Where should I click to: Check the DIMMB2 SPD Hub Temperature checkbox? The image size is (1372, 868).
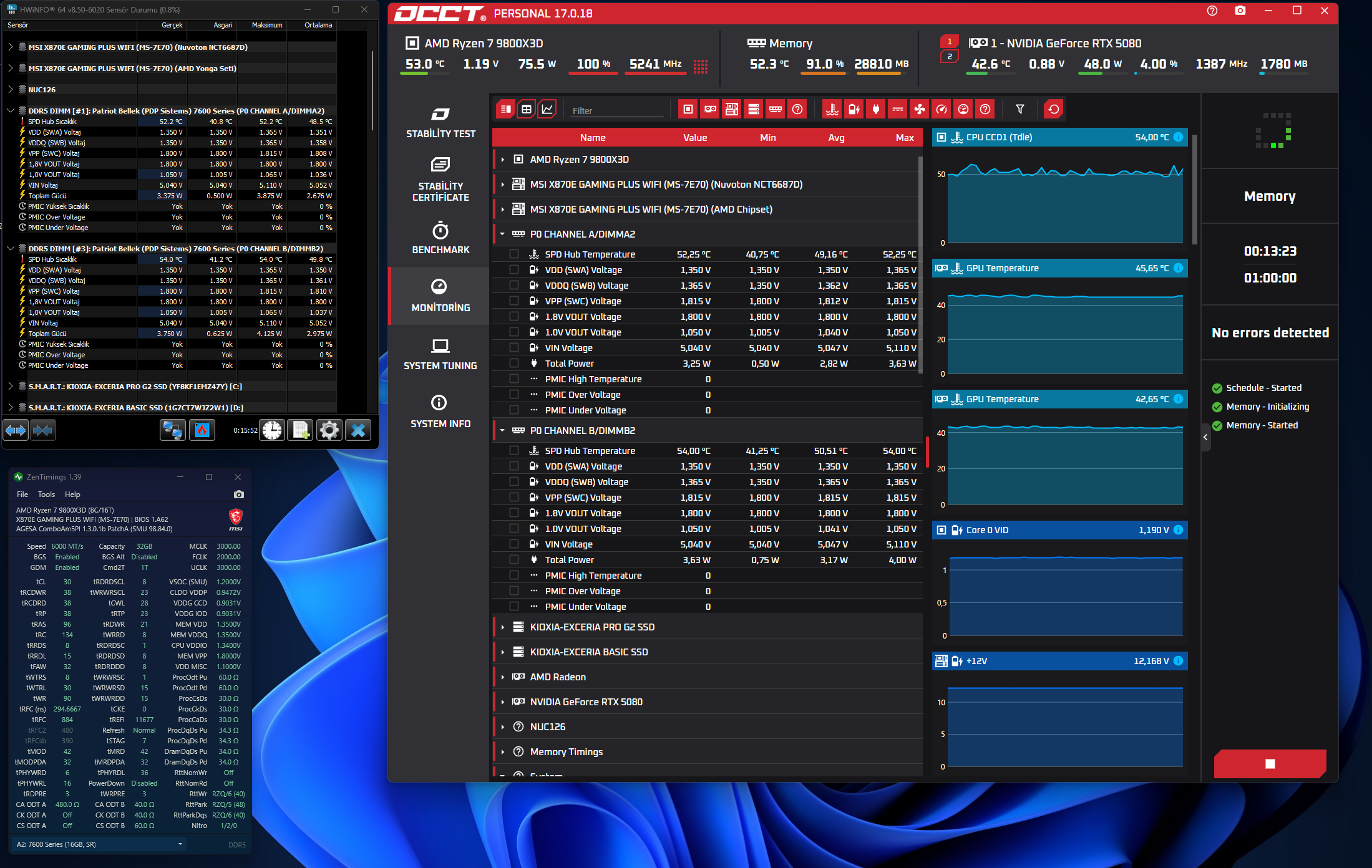click(514, 451)
